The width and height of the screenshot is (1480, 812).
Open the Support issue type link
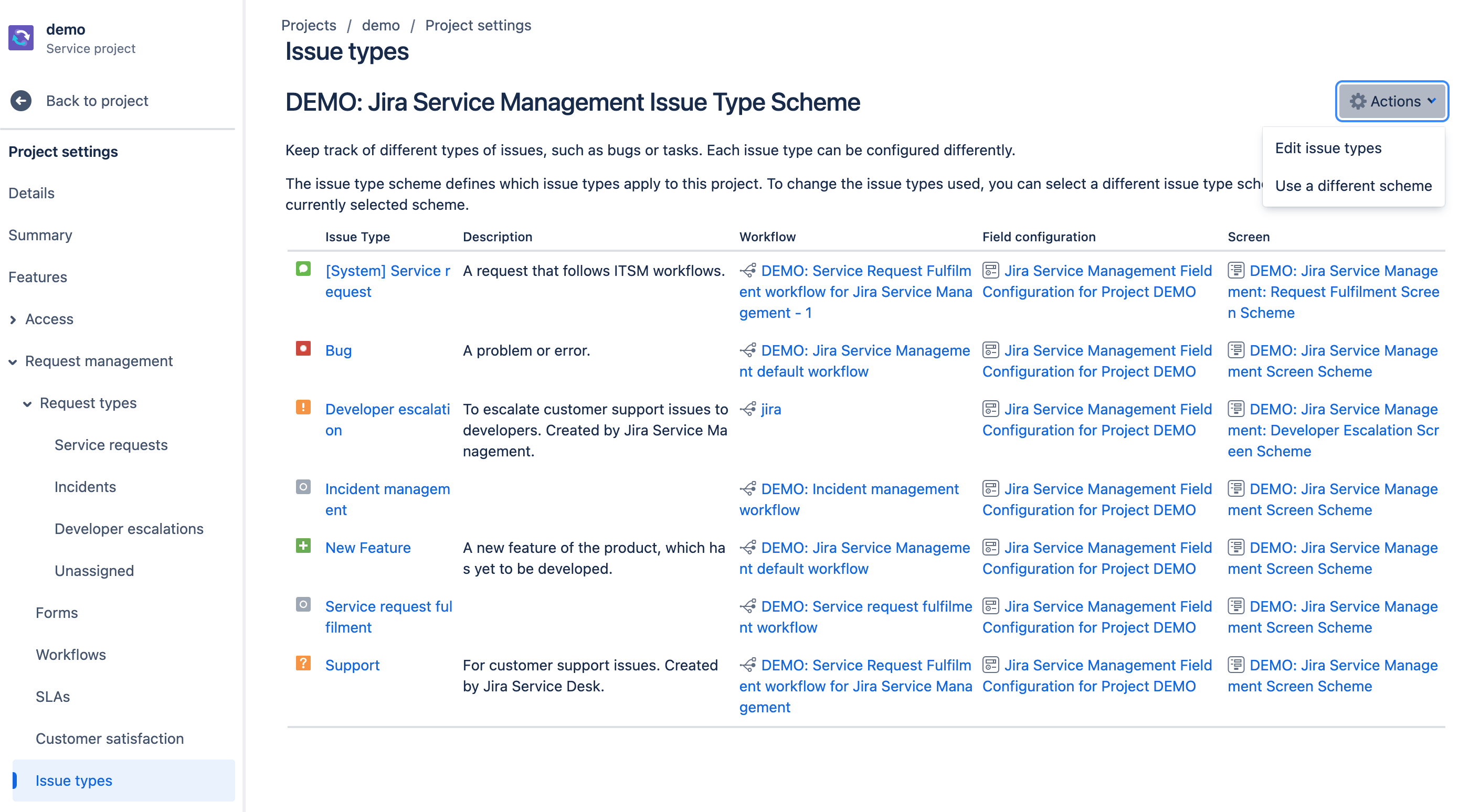point(352,665)
